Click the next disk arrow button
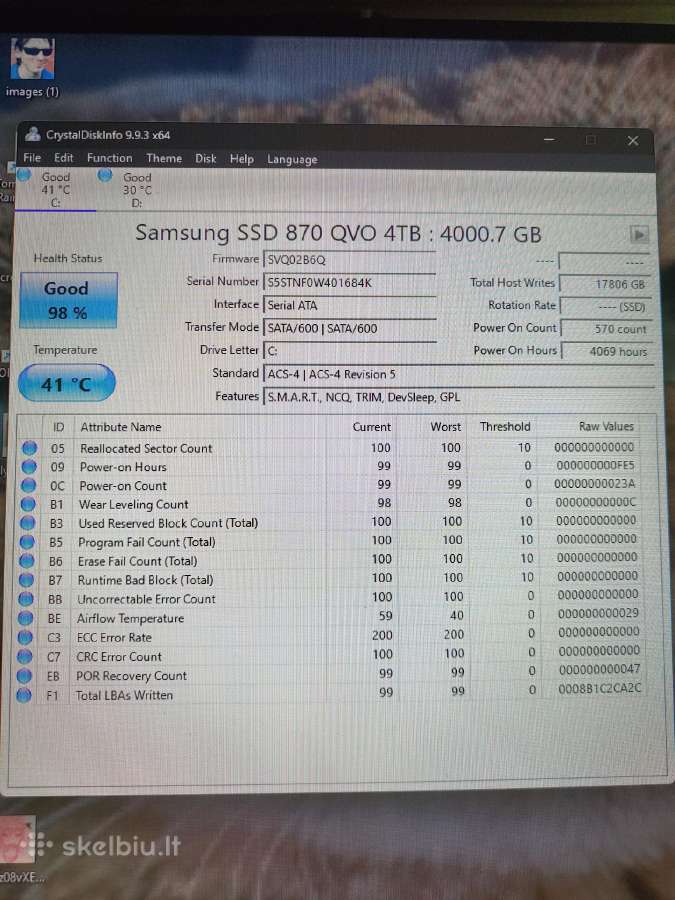Image resolution: width=675 pixels, height=900 pixels. (639, 234)
